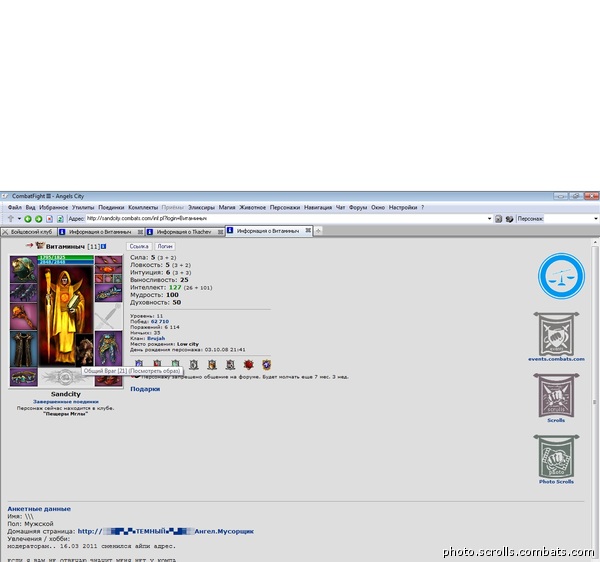Screen dimensions: 600x562
Task: Open the Магия menu
Action: [x=227, y=207]
